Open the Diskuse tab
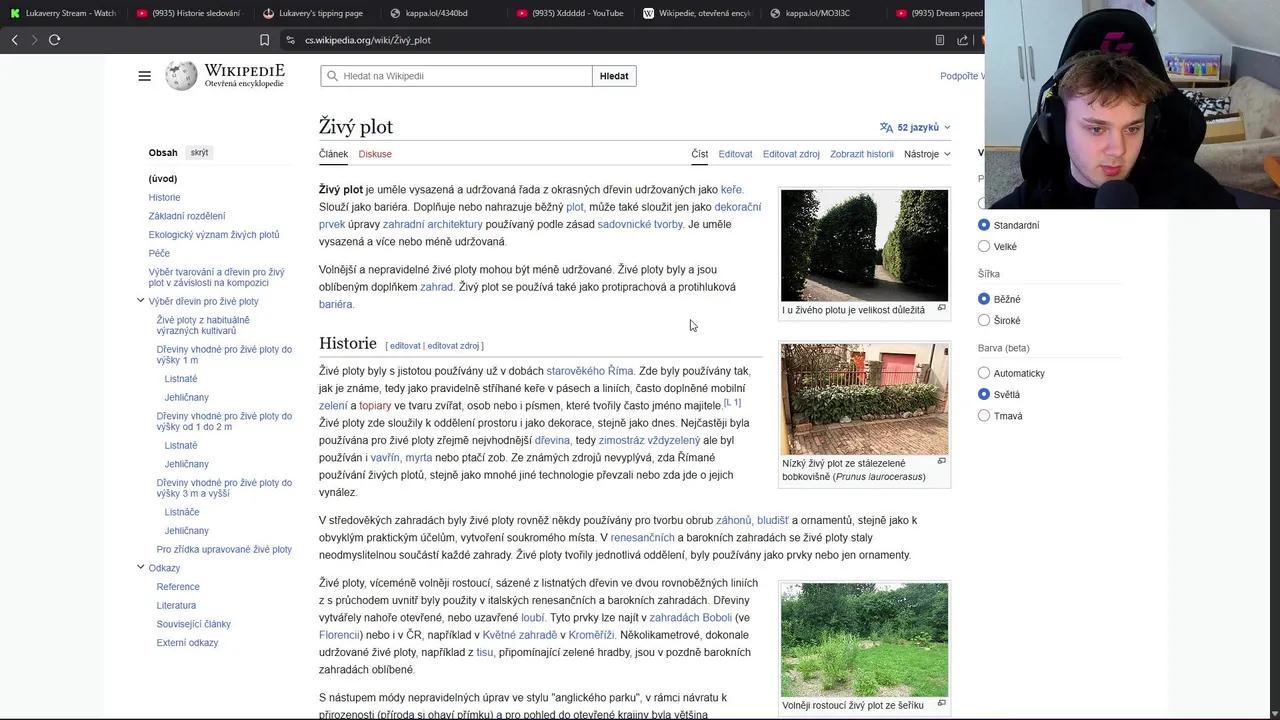Screen dimensions: 1280x720 tap(375, 154)
